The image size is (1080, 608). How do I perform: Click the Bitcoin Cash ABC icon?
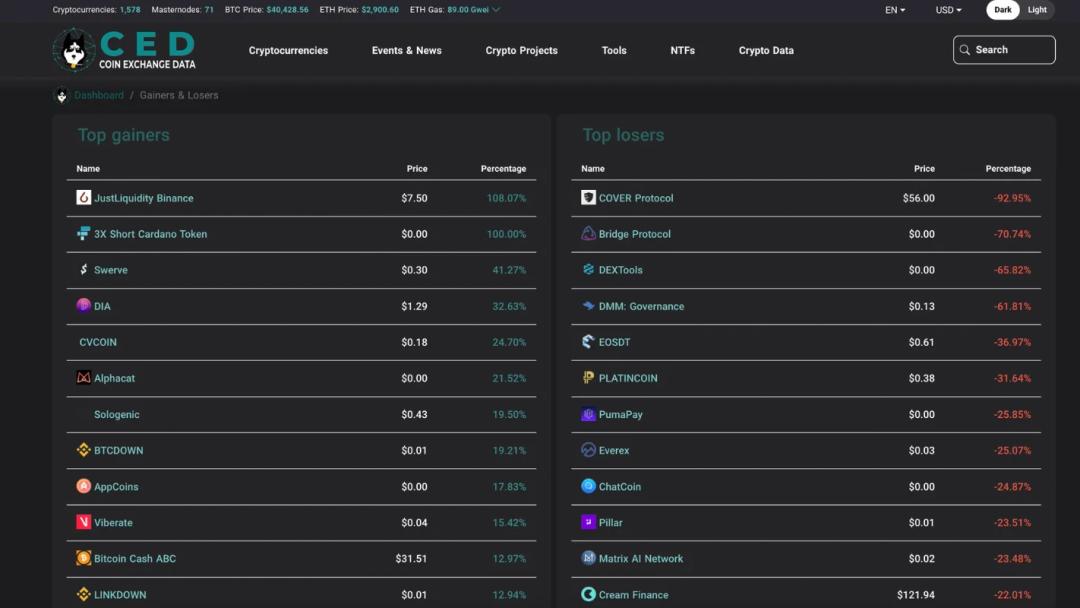coord(83,558)
